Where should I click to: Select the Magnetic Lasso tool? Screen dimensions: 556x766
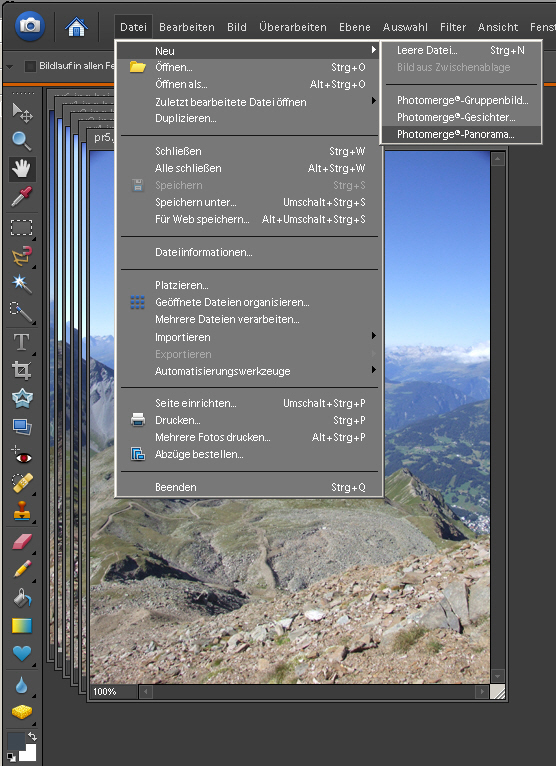pyautogui.click(x=21, y=256)
